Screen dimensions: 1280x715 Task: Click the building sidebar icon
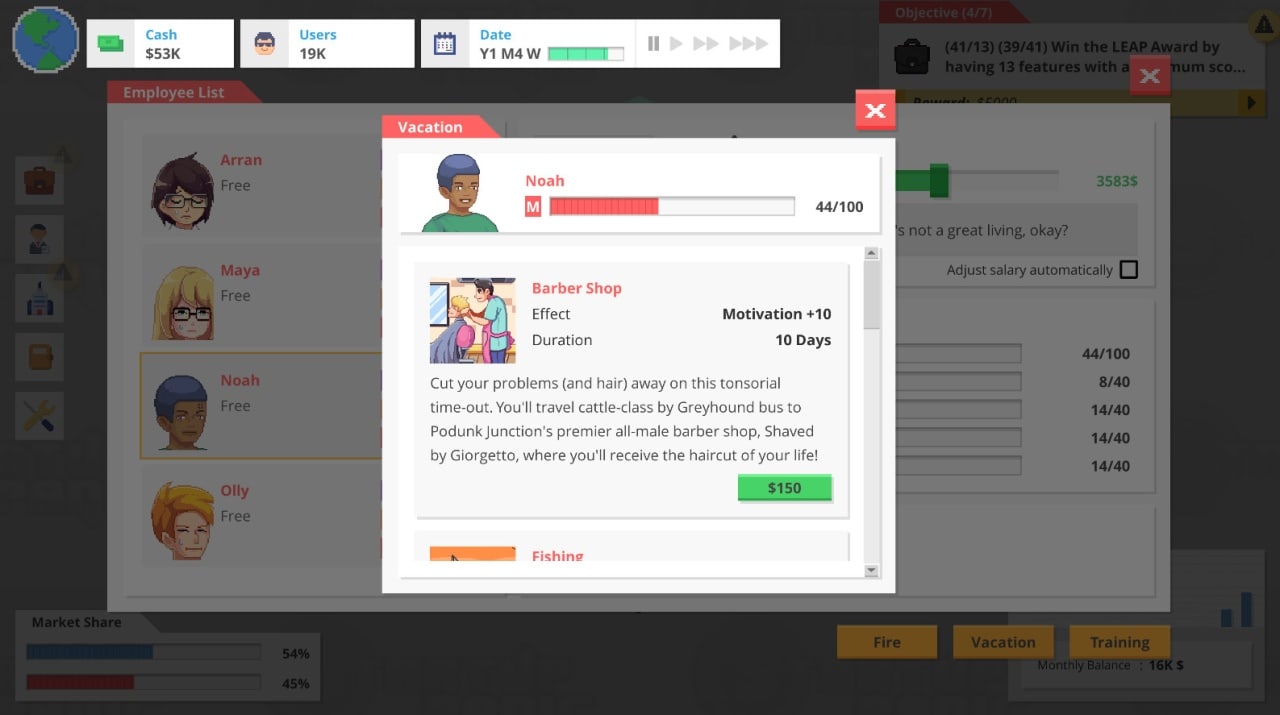(40, 298)
